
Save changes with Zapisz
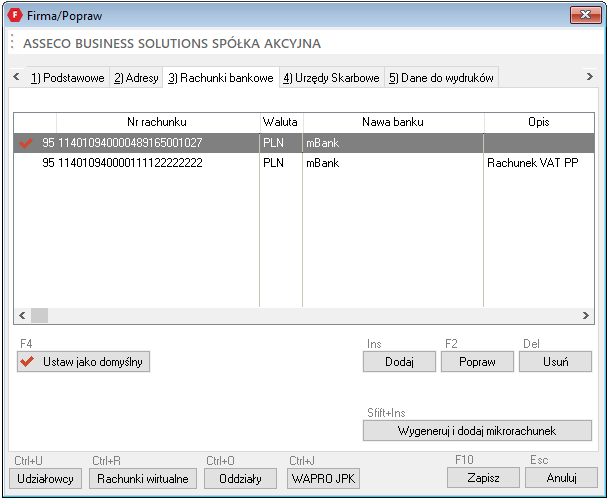[483, 478]
